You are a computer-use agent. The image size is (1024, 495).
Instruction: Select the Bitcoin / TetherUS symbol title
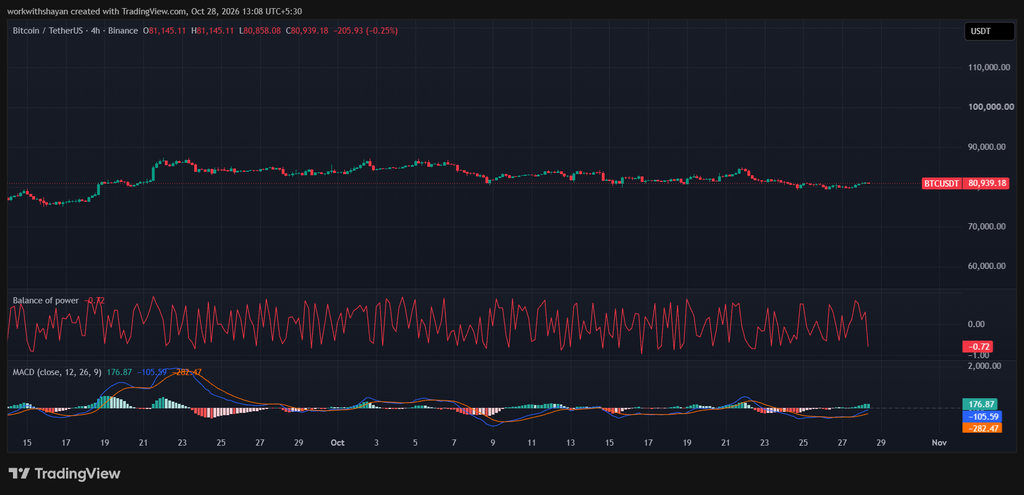76,31
